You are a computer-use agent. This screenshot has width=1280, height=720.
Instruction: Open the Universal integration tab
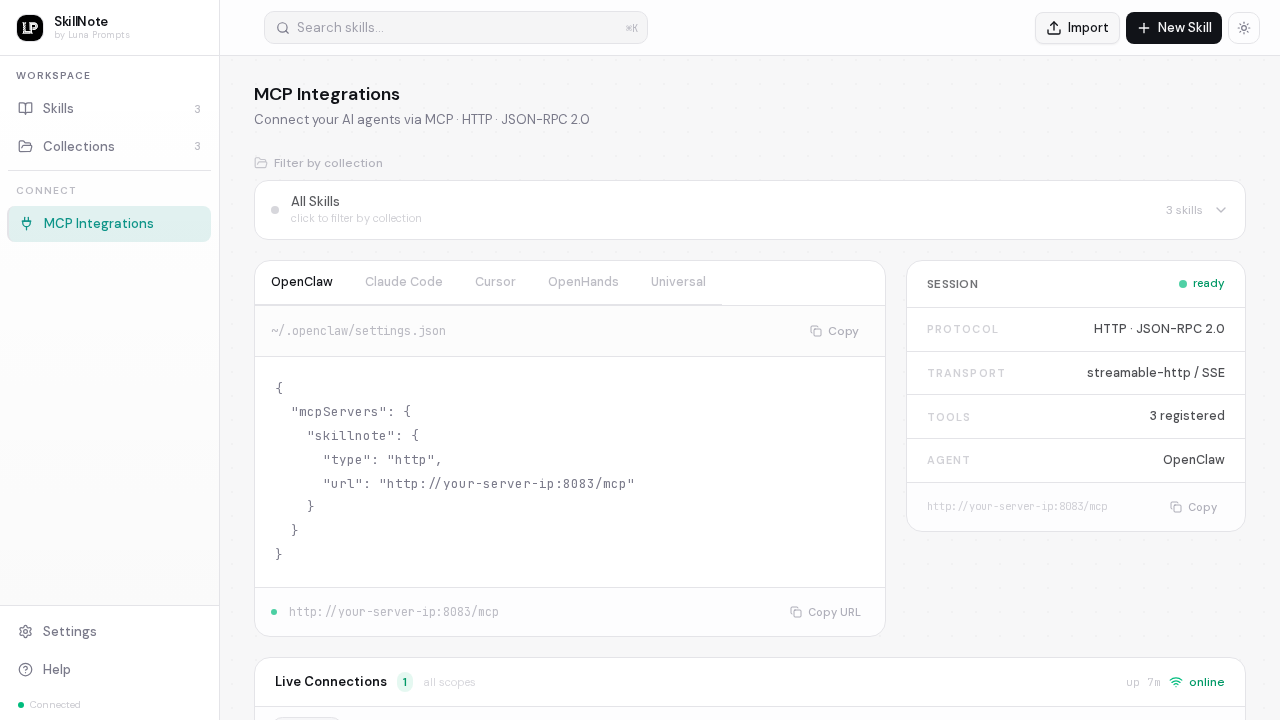(x=678, y=282)
